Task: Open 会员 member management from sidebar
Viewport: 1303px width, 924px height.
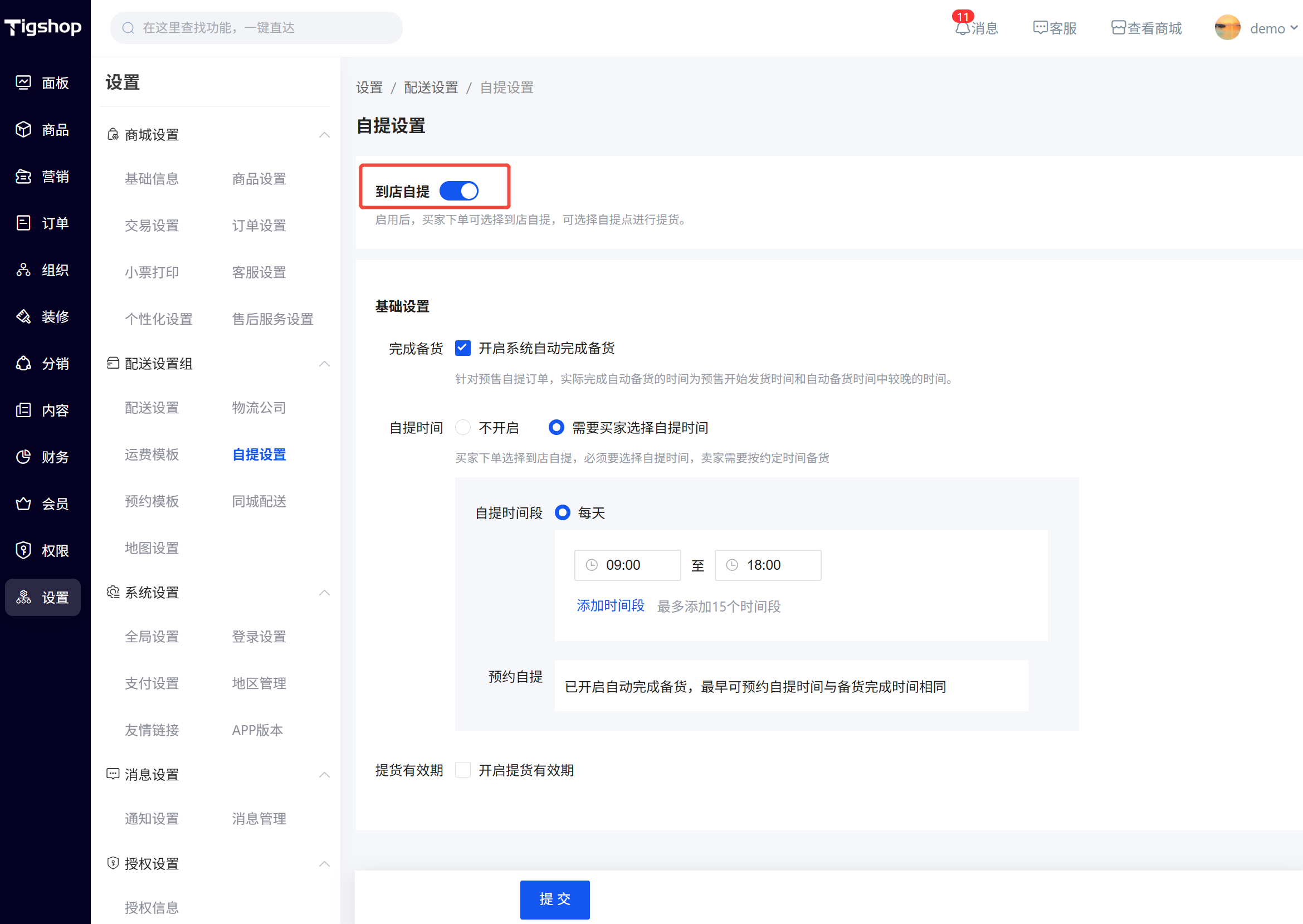Action: (43, 503)
